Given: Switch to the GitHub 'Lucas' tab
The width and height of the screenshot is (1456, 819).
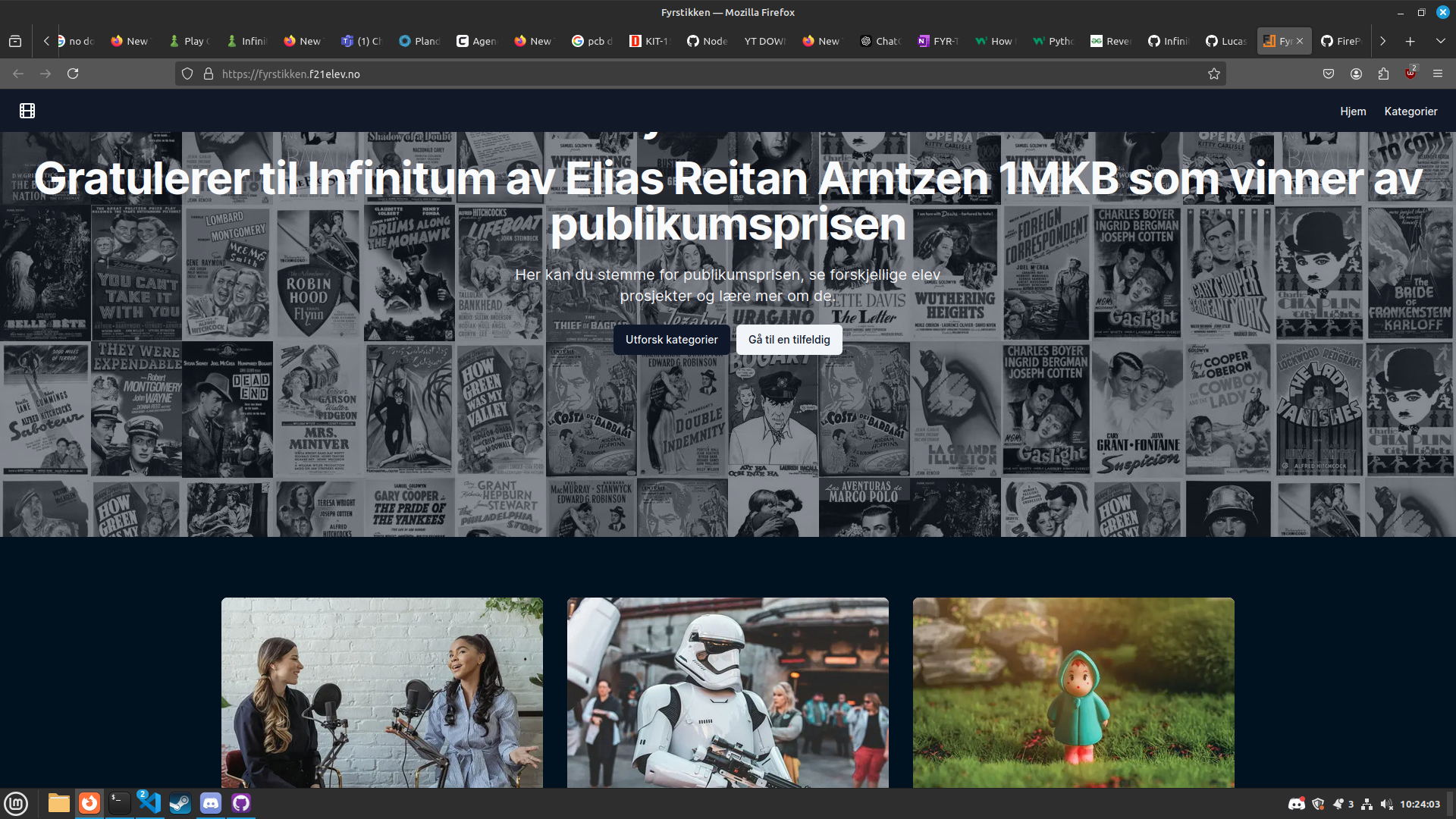Looking at the screenshot, I should tap(1227, 41).
